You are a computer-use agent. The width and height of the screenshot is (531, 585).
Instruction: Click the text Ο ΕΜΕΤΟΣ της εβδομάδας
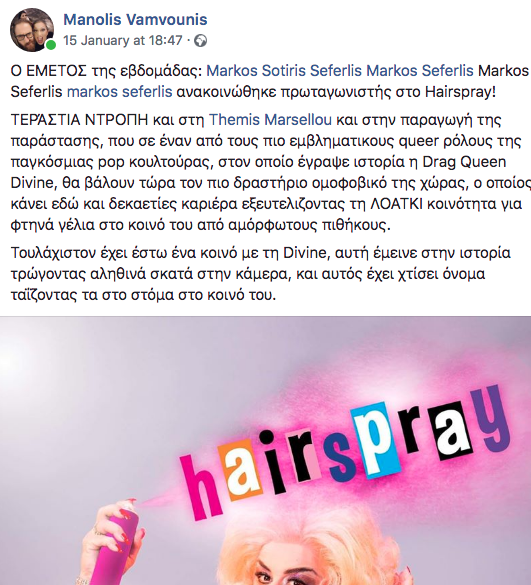click(x=106, y=71)
